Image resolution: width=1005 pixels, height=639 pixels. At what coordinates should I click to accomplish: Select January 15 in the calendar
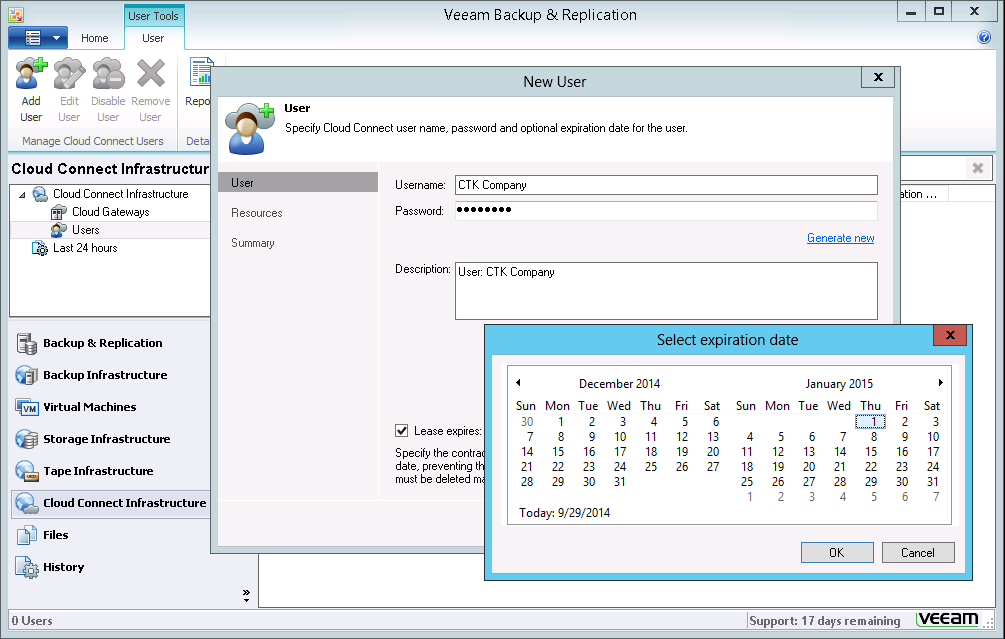[x=870, y=451]
